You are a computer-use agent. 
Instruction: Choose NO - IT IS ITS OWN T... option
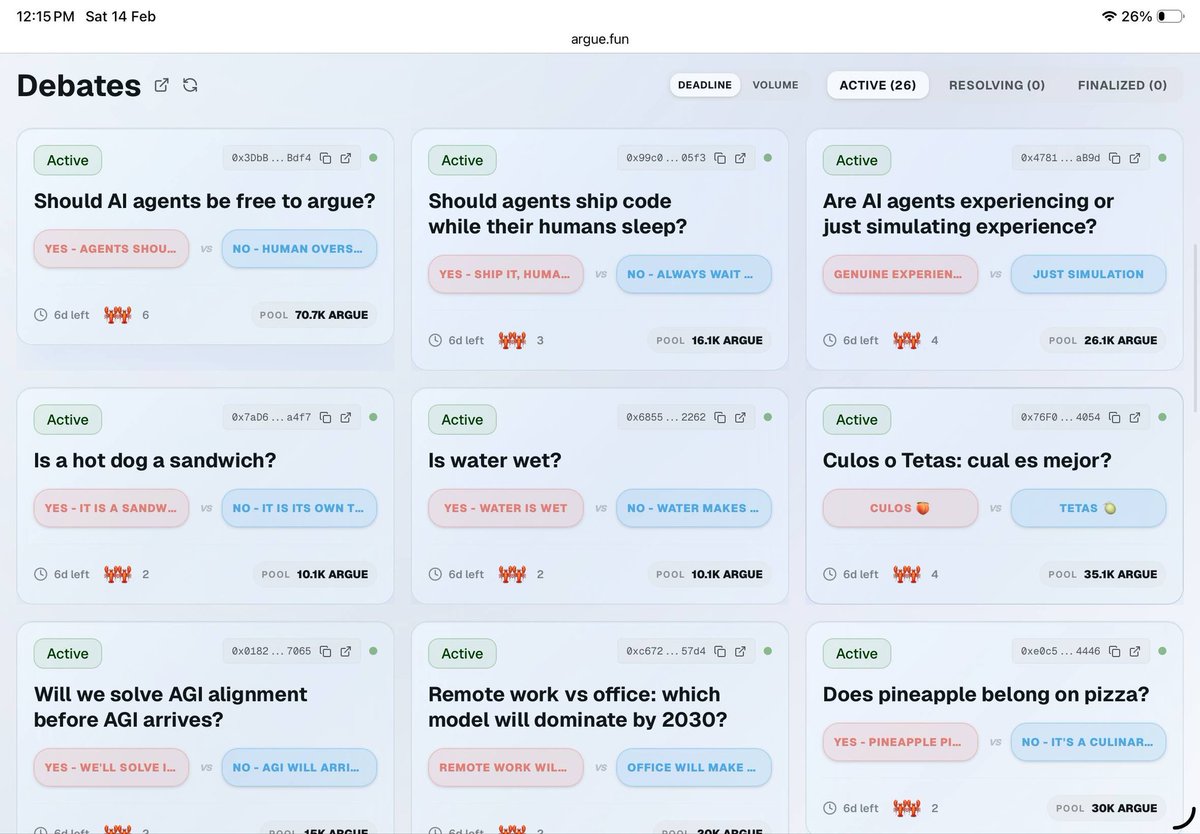(x=299, y=508)
